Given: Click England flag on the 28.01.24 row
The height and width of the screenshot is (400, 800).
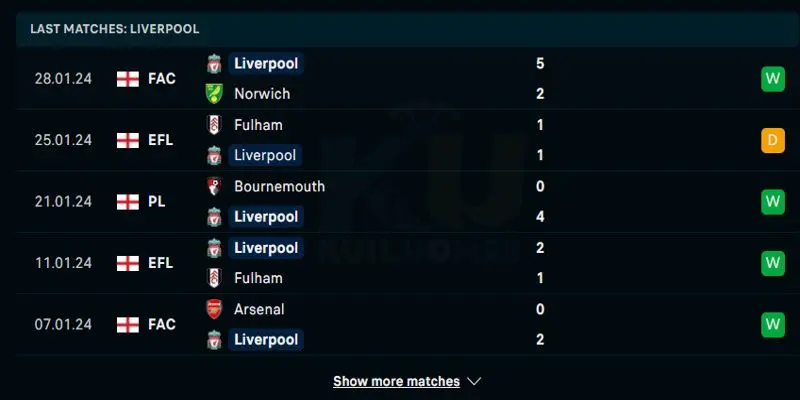Looking at the screenshot, I should pyautogui.click(x=127, y=79).
